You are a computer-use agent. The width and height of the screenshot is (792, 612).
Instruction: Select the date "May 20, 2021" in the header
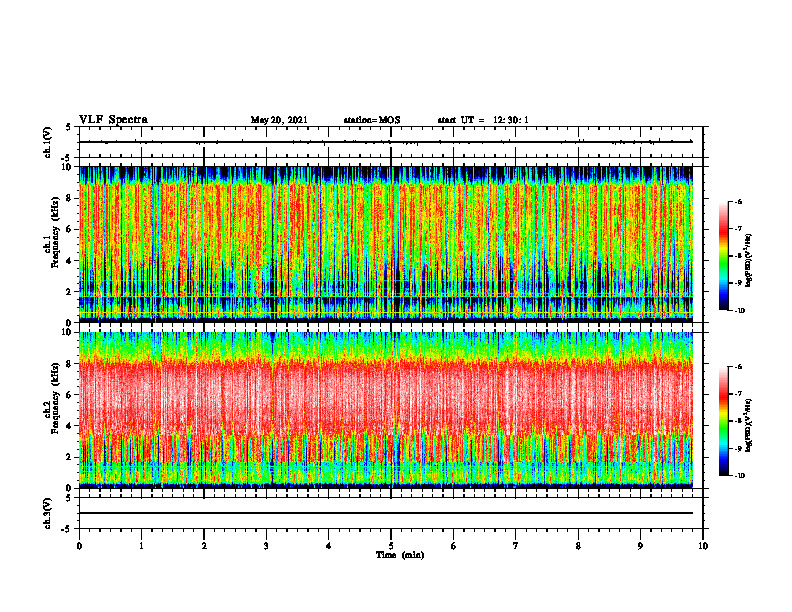pyautogui.click(x=279, y=120)
